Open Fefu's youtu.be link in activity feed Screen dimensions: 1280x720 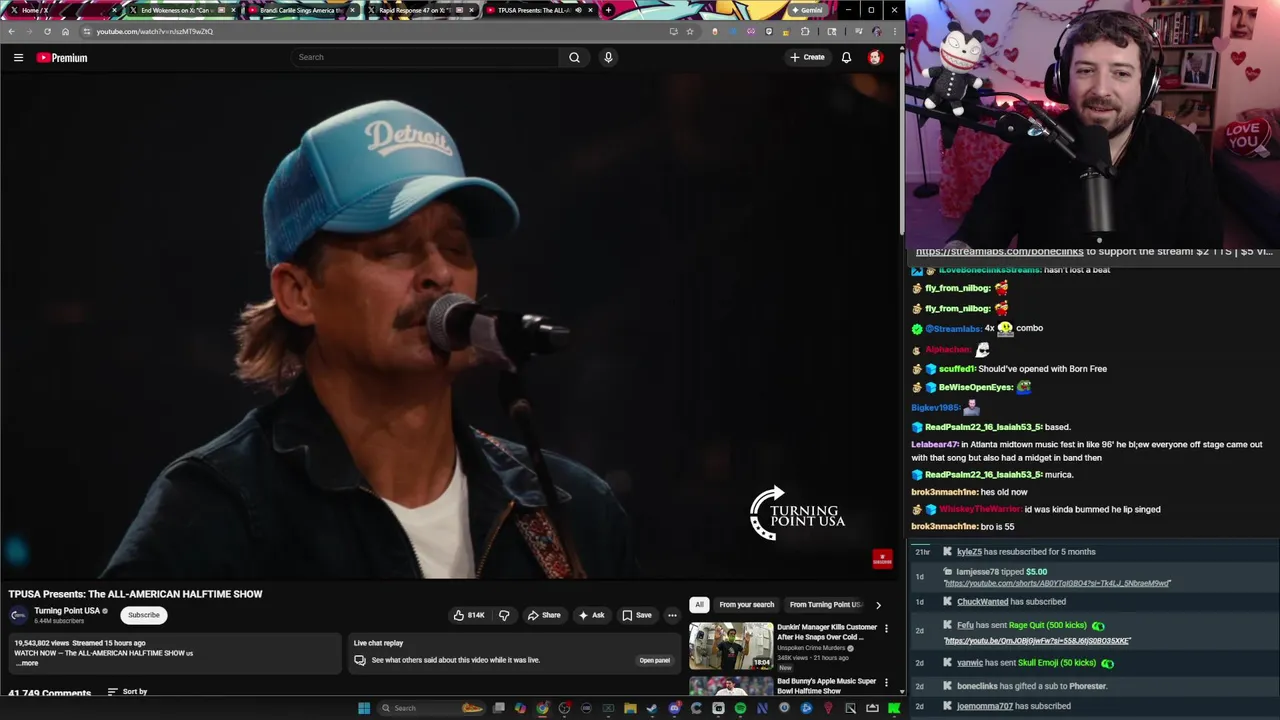tap(1037, 640)
